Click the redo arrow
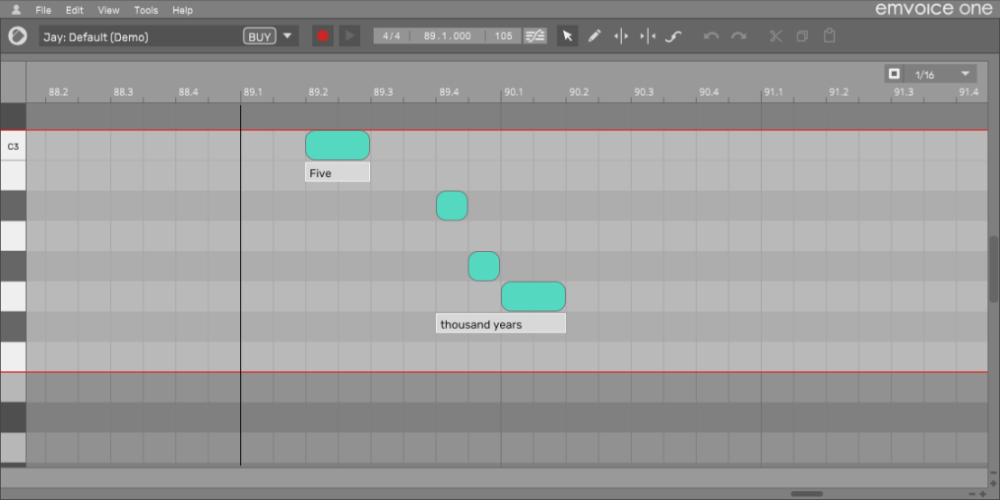Screen dimensions: 1000x500 [739, 36]
